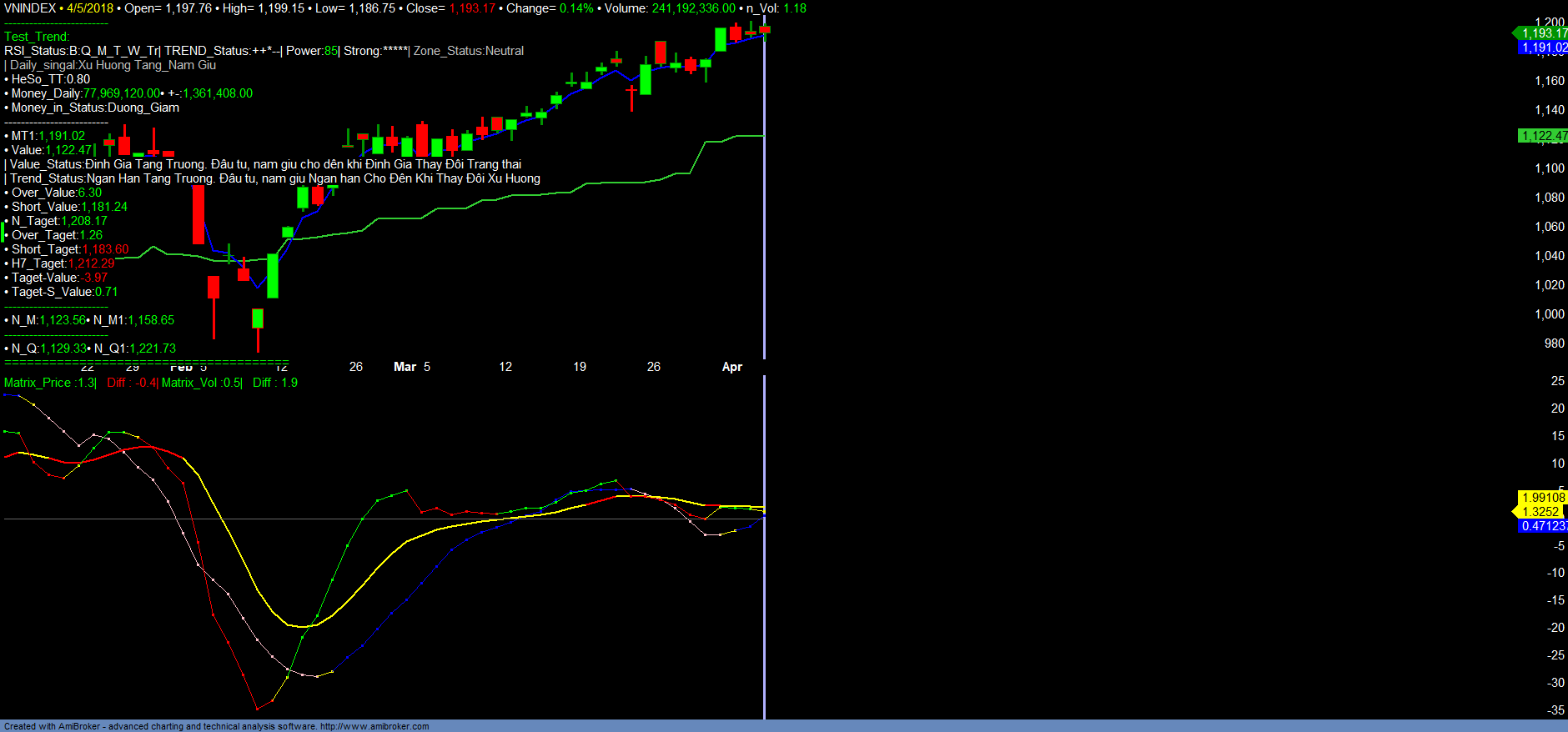Click the blue 1,191.02 price axis tag

pyautogui.click(x=1544, y=48)
